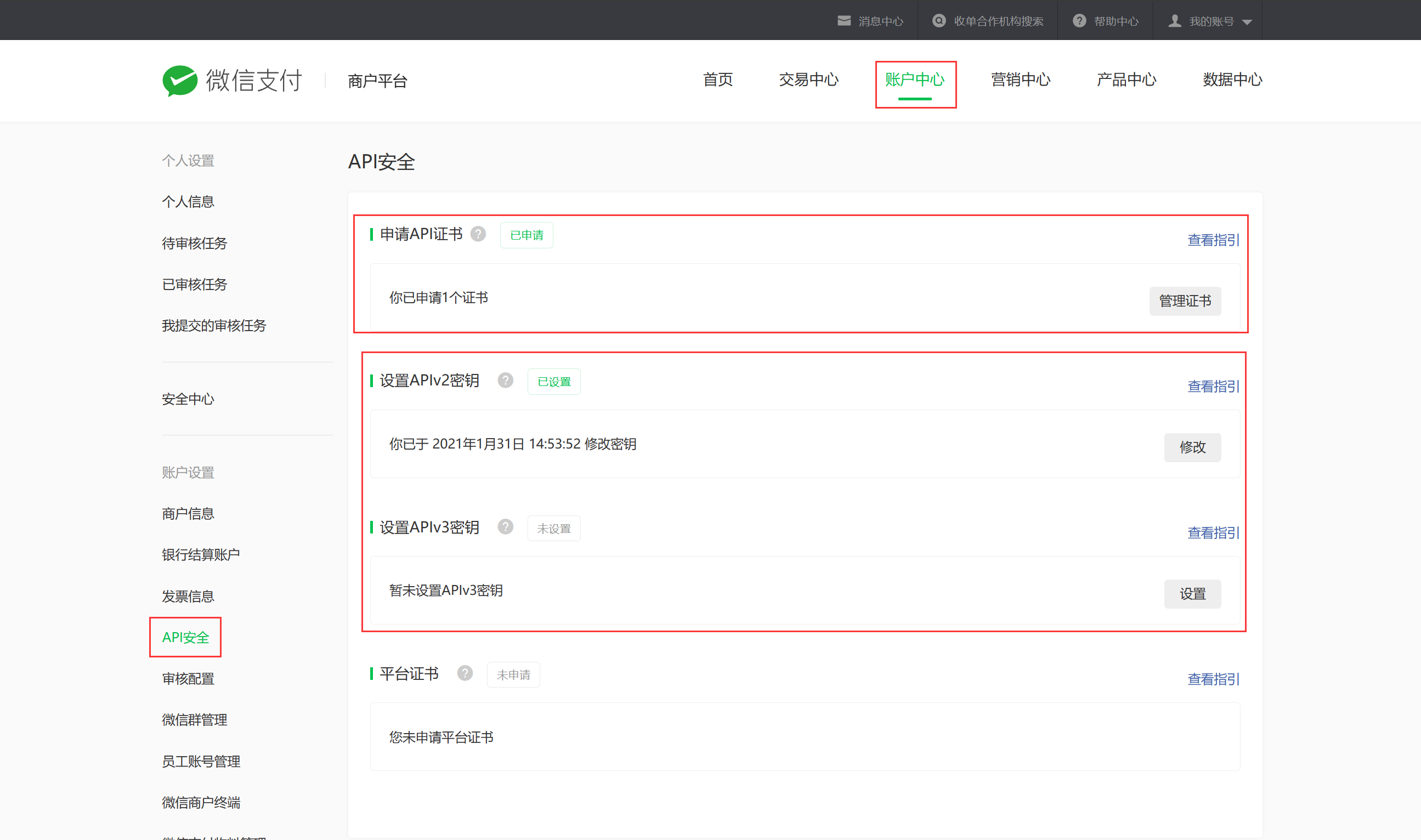1421x840 pixels.
Task: Click the 商户平台 title text
Action: (377, 81)
